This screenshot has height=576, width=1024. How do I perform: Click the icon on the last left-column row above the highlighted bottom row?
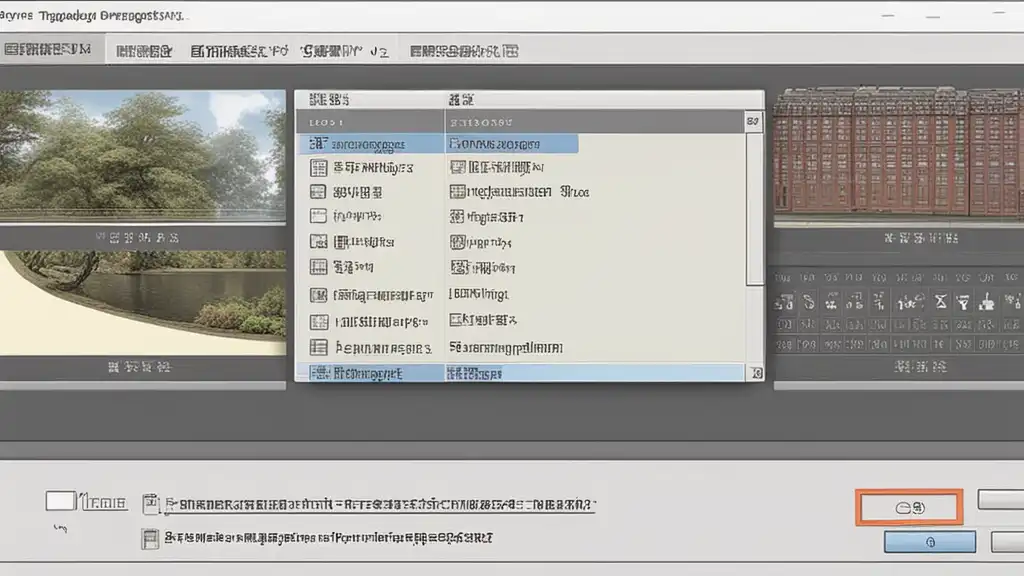point(319,348)
